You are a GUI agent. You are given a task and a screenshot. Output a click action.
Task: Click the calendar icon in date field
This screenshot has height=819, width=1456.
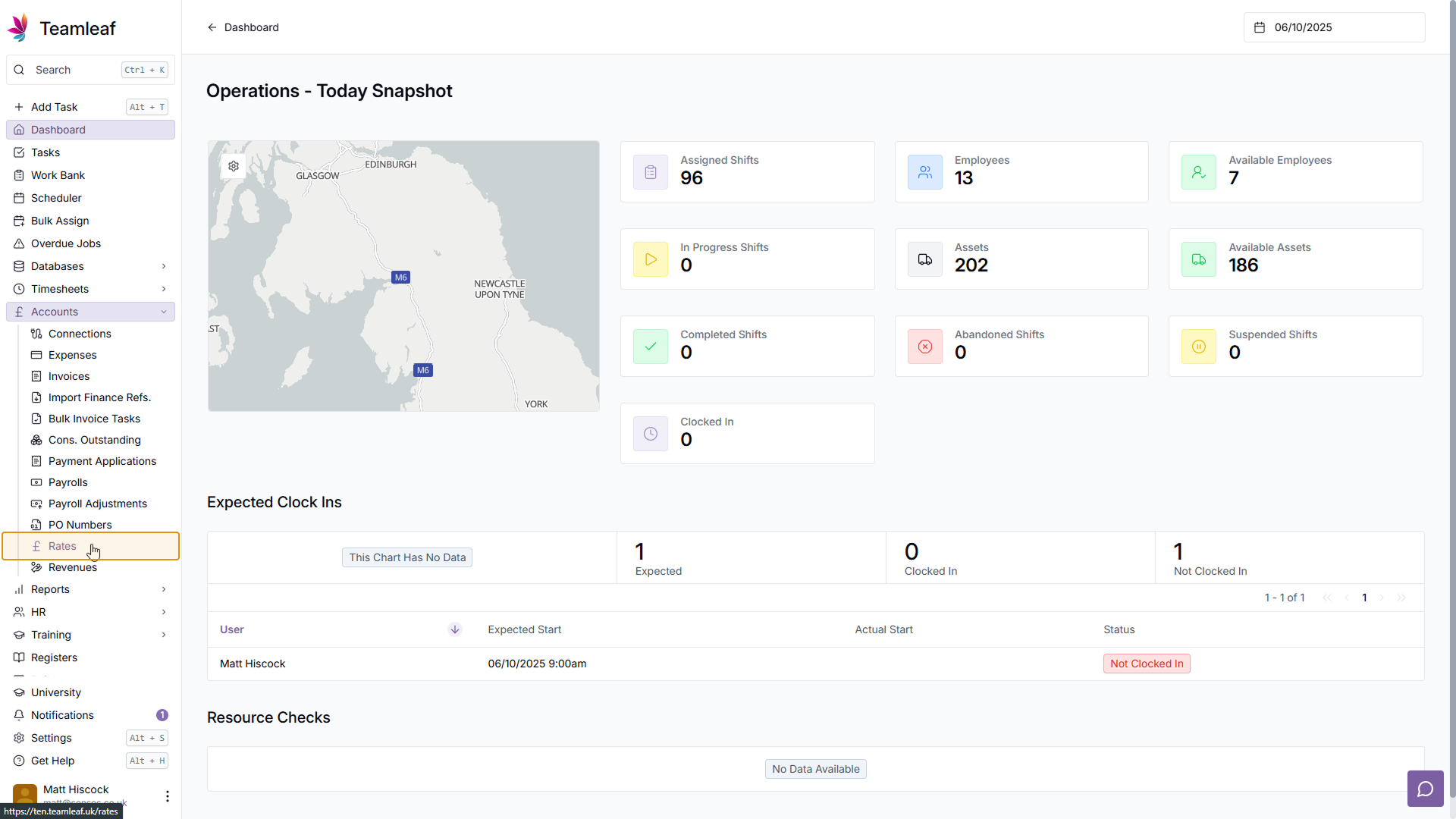point(1260,27)
